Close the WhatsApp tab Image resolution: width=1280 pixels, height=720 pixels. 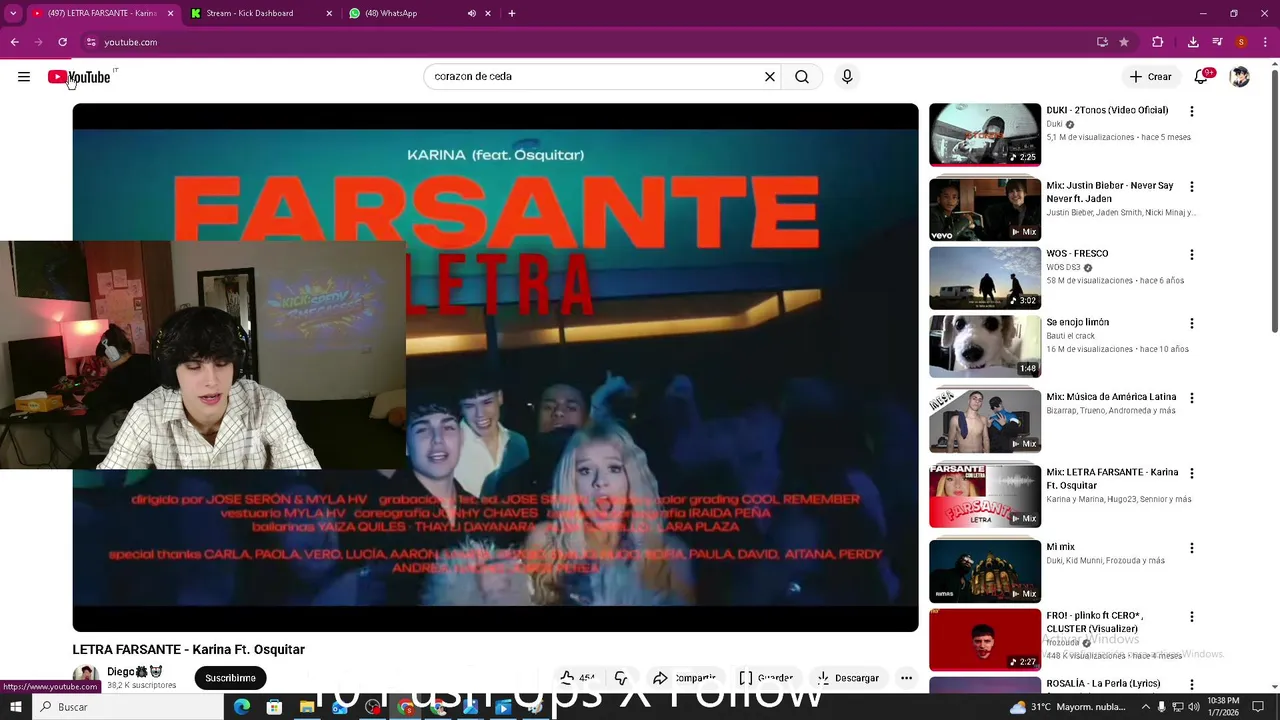(x=488, y=13)
